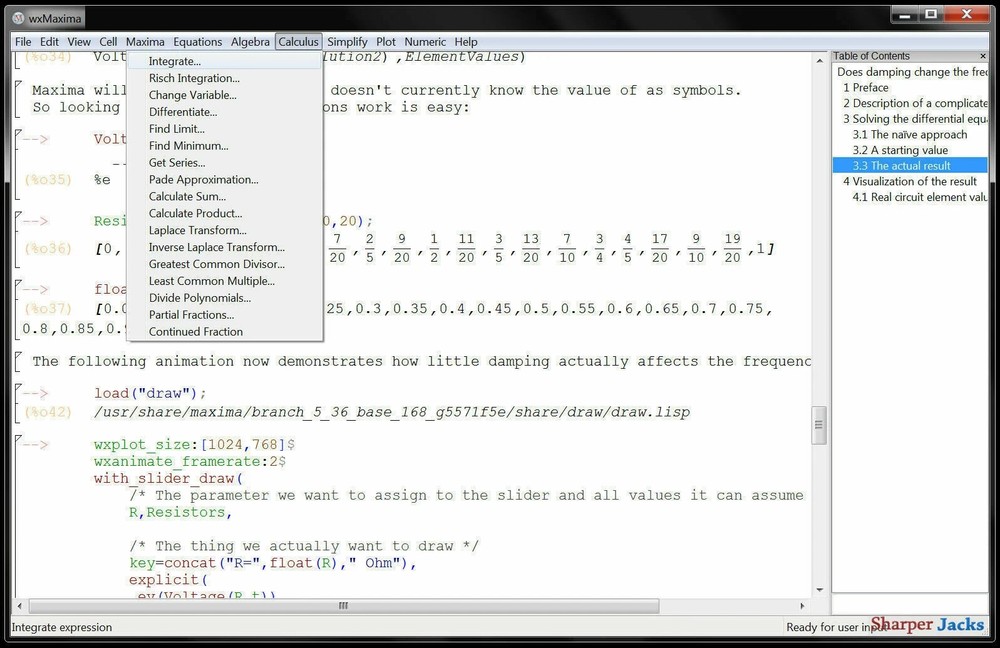The height and width of the screenshot is (648, 1000).
Task: Select Differentiate... menu entry
Action: [224, 112]
